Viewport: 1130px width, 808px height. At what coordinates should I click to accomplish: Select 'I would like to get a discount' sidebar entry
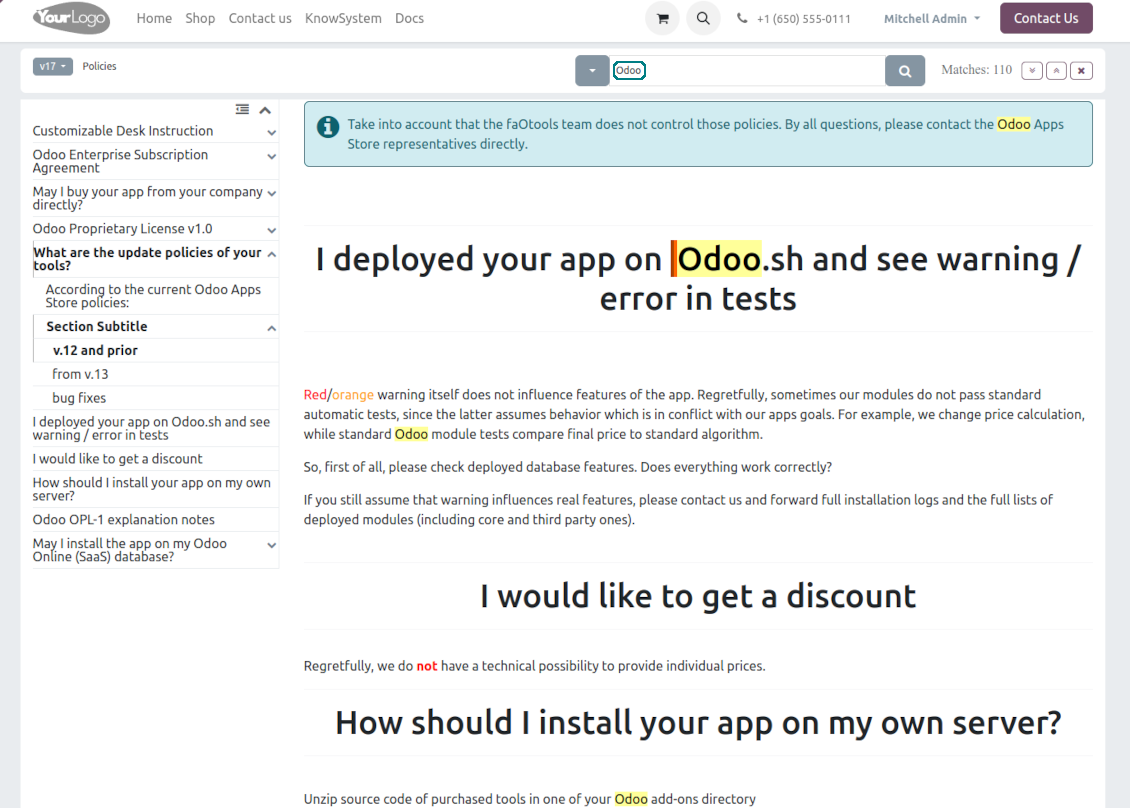117,459
